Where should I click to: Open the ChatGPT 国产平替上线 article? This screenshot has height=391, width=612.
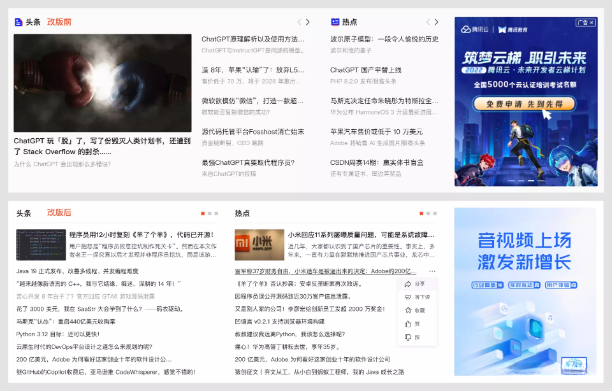(x=366, y=70)
